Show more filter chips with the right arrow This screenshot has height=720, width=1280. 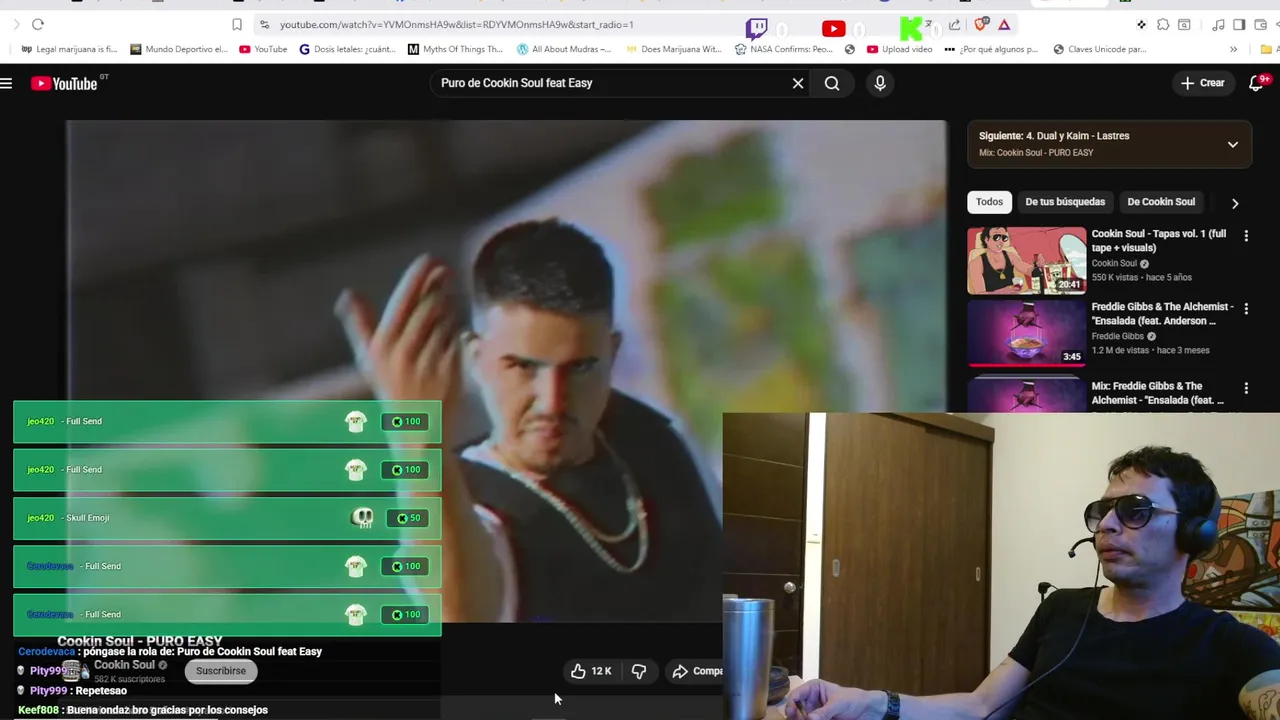click(1235, 203)
